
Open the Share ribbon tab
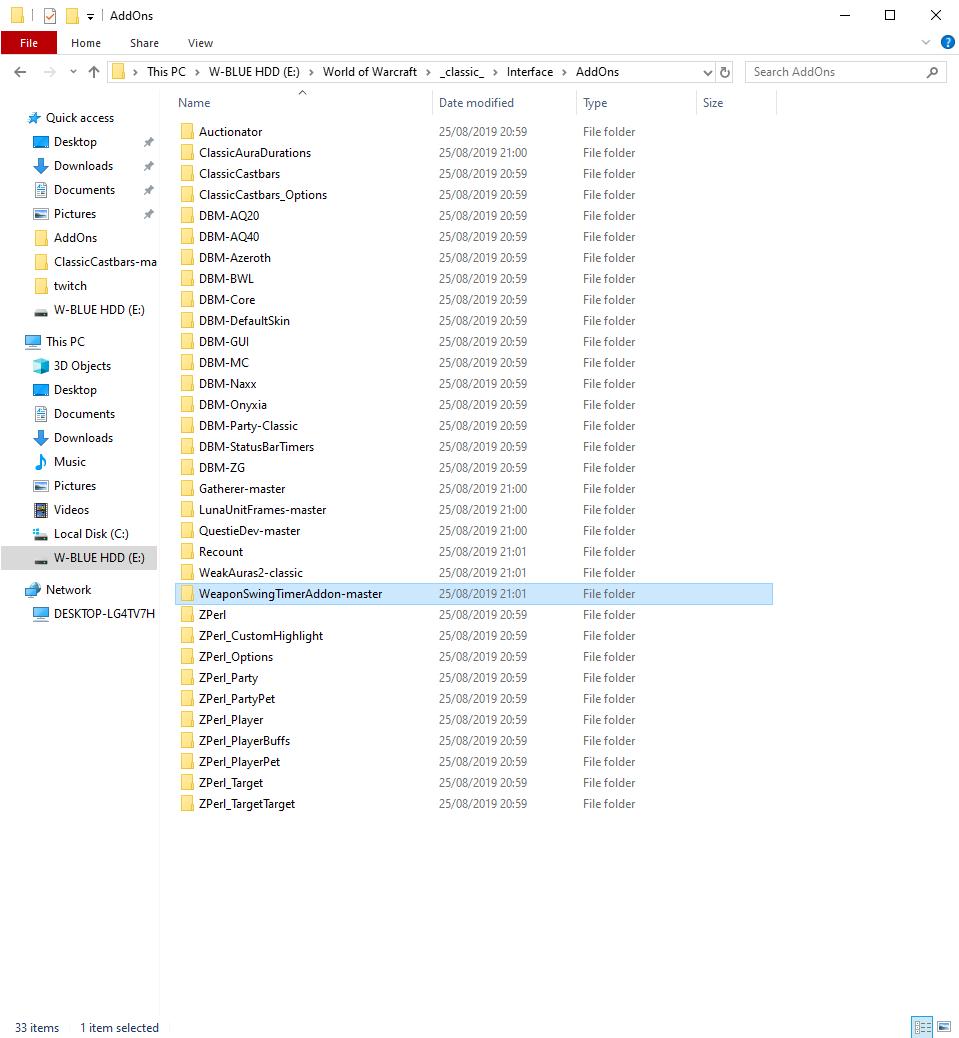(x=144, y=43)
